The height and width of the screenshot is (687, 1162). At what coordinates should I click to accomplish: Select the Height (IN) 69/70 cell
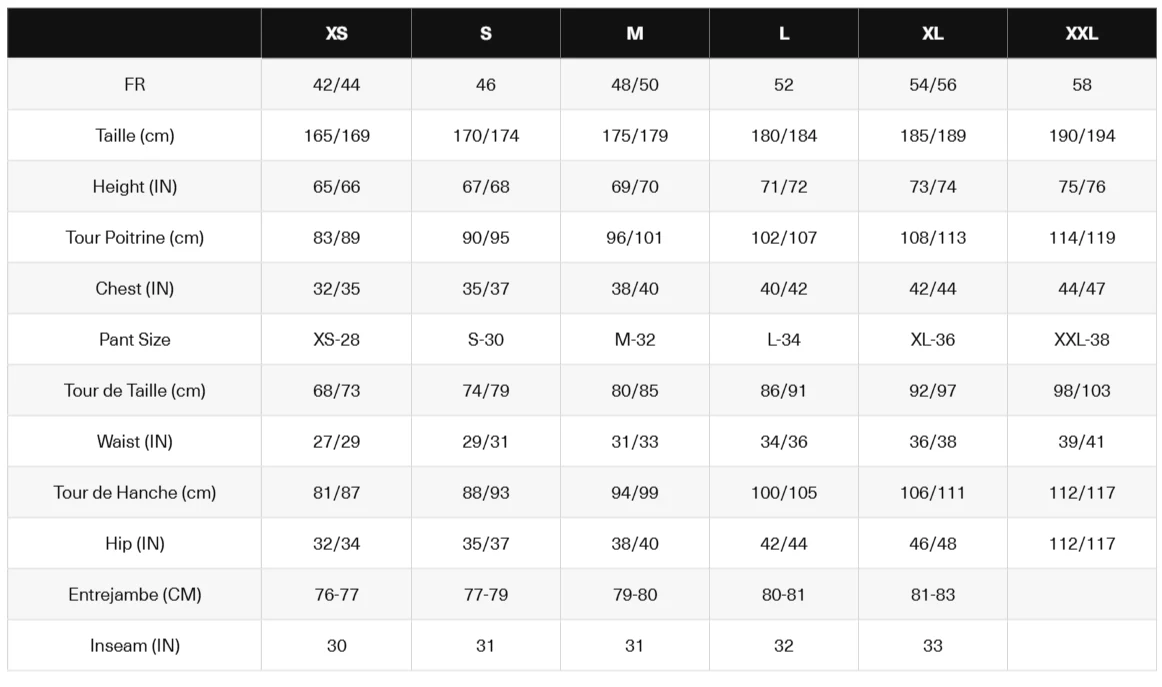point(635,187)
